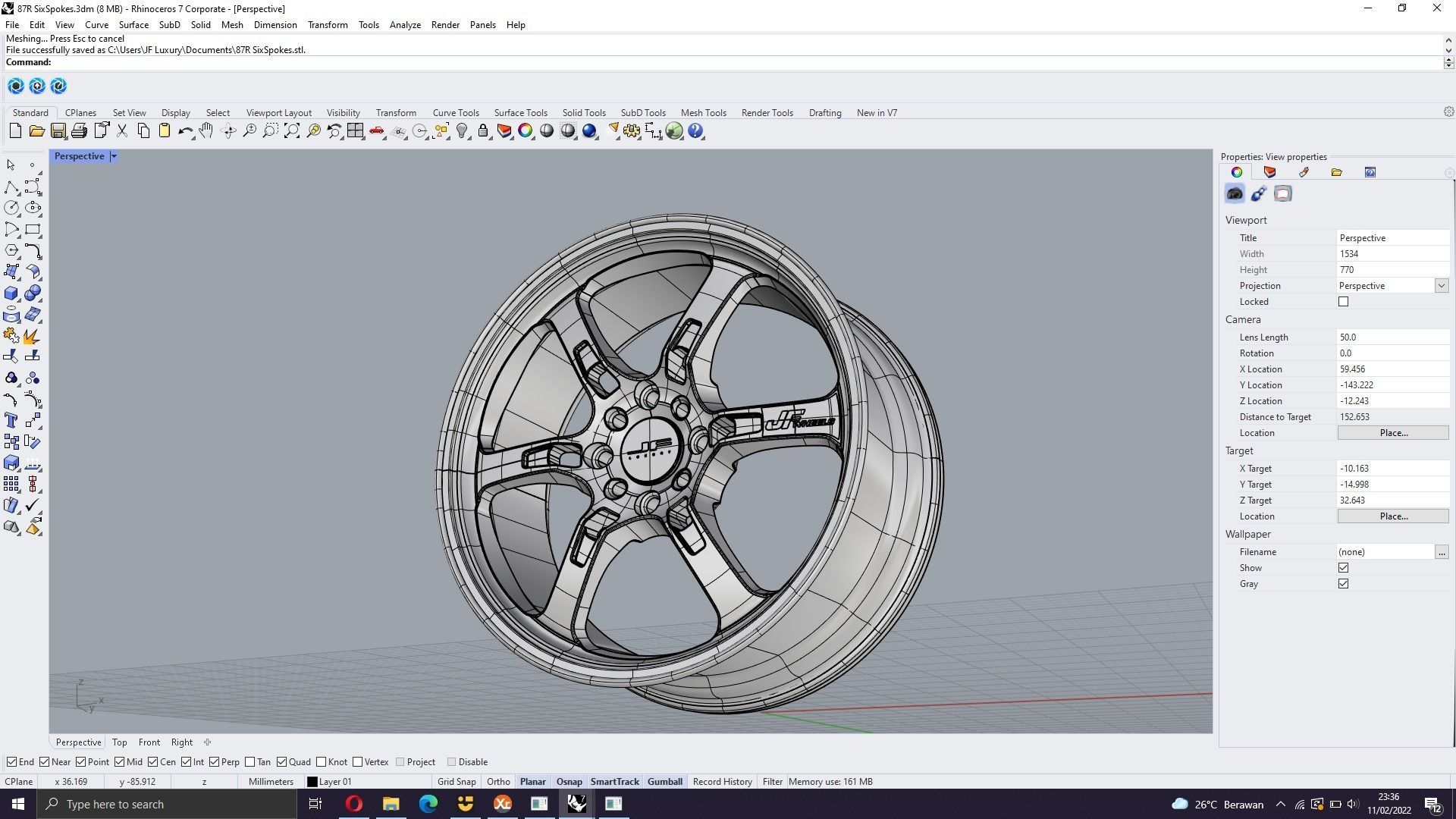Click the viewport Title field
Screen dimensions: 1456x819
[x=1393, y=238]
